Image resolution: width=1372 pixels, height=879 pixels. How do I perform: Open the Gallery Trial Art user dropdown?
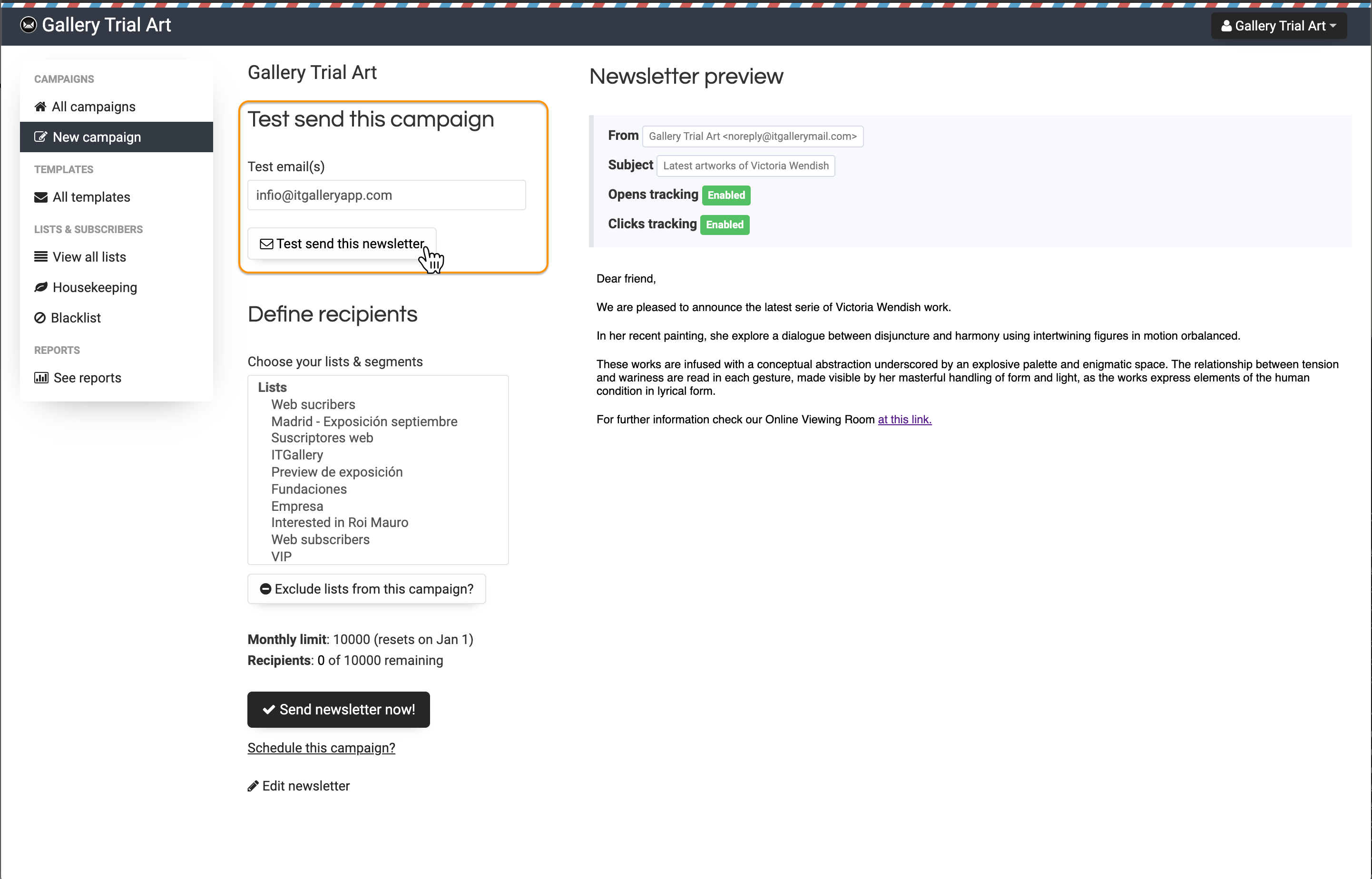(x=1278, y=26)
